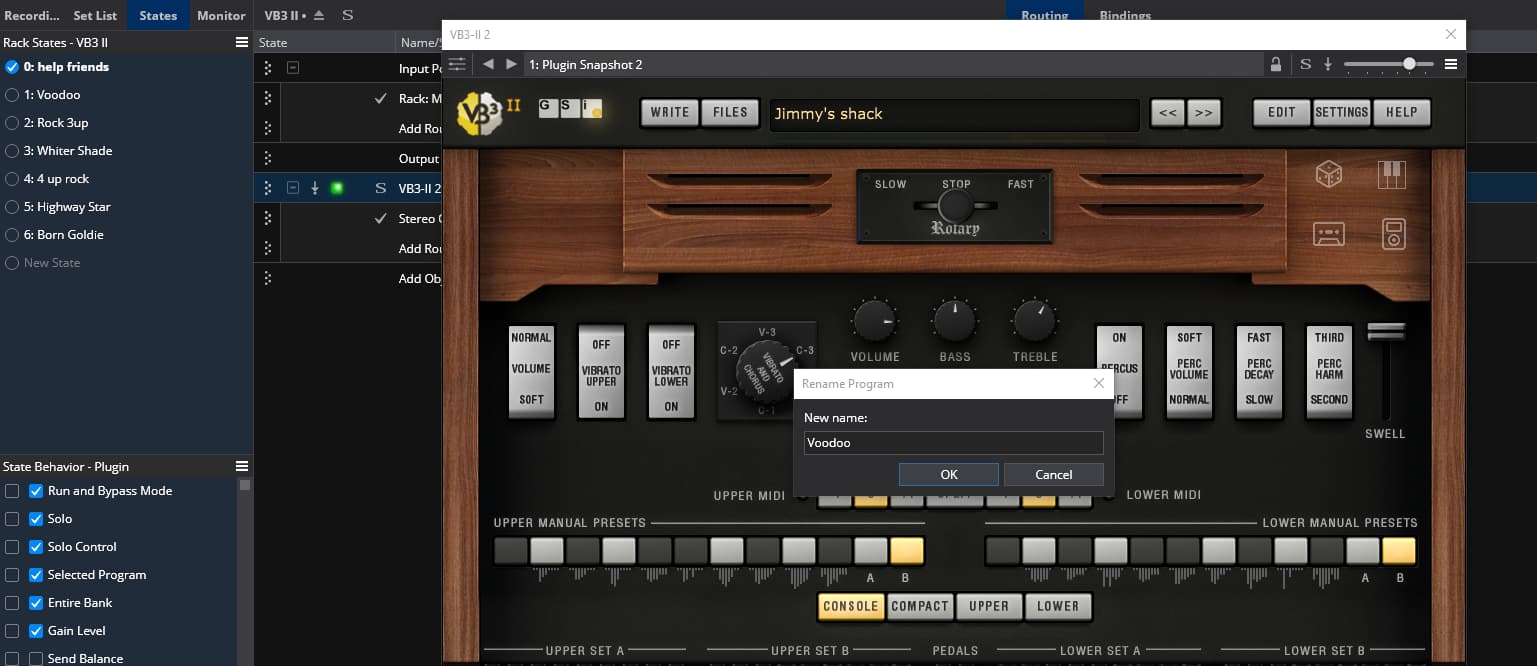Open the Rack States panel hamburger menu

pos(241,43)
